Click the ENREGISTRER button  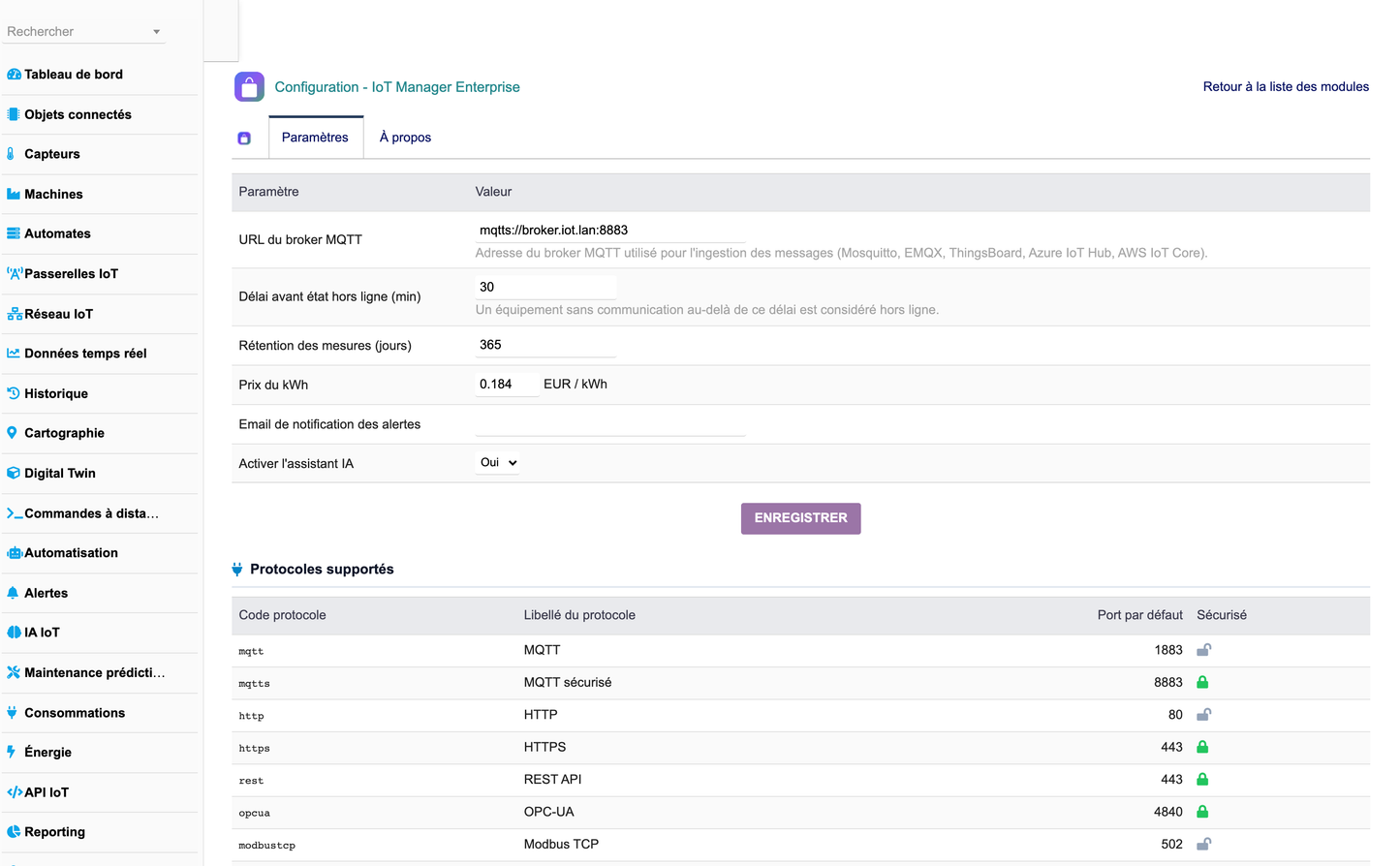[800, 518]
